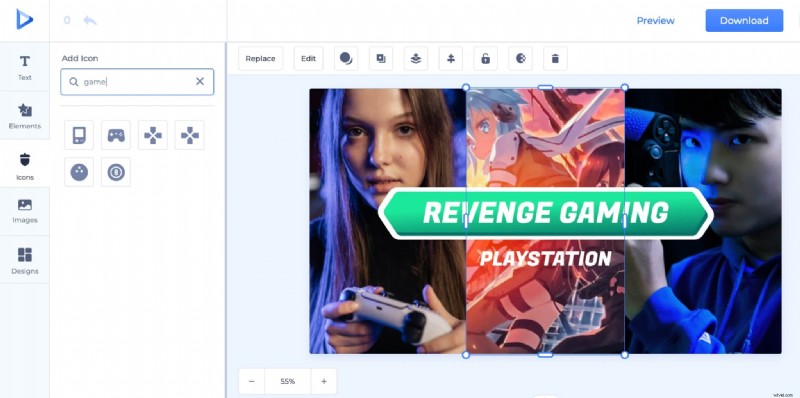The height and width of the screenshot is (398, 800).
Task: Click the Preview link
Action: [655, 21]
